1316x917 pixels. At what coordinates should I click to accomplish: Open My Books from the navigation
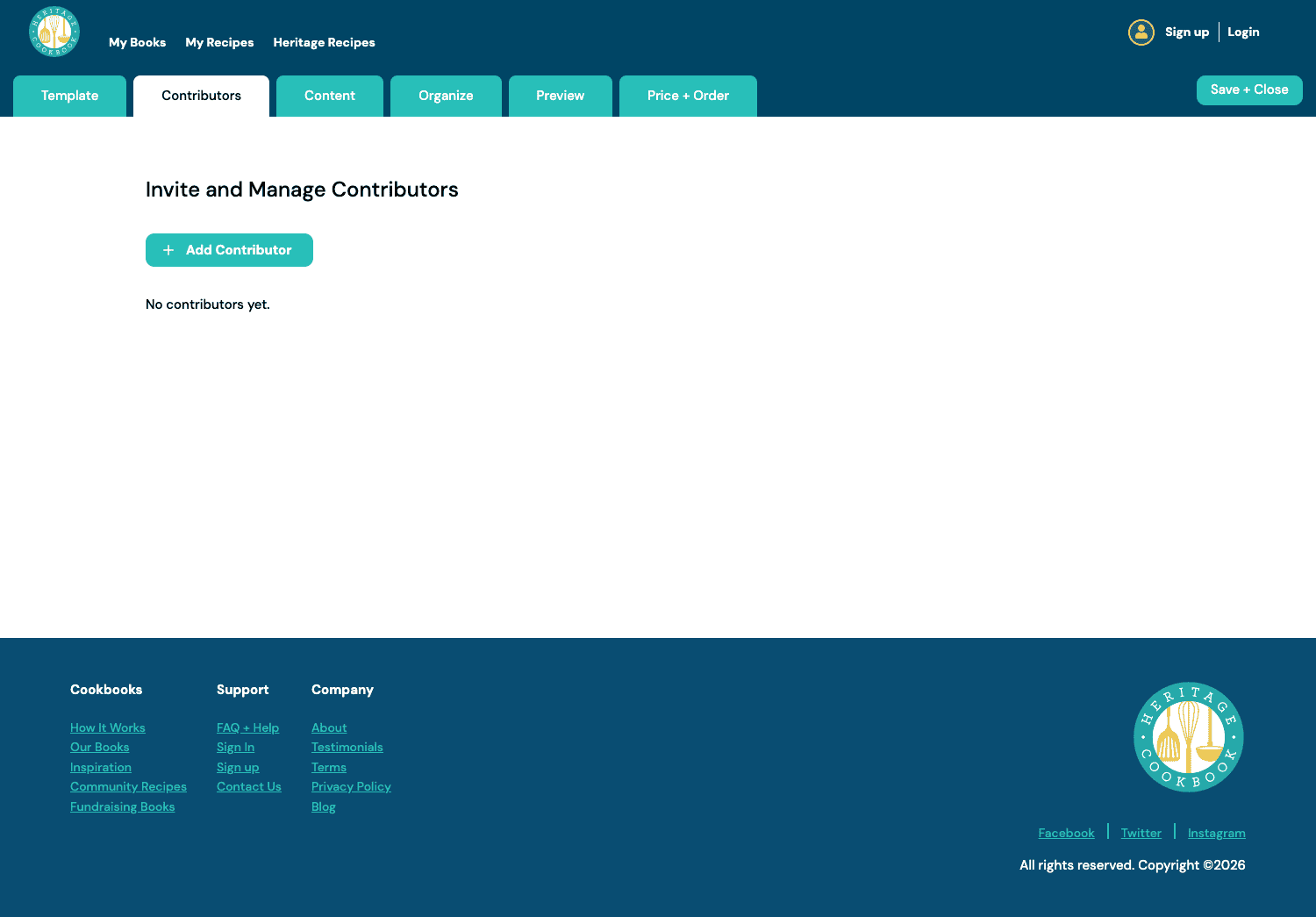[137, 42]
